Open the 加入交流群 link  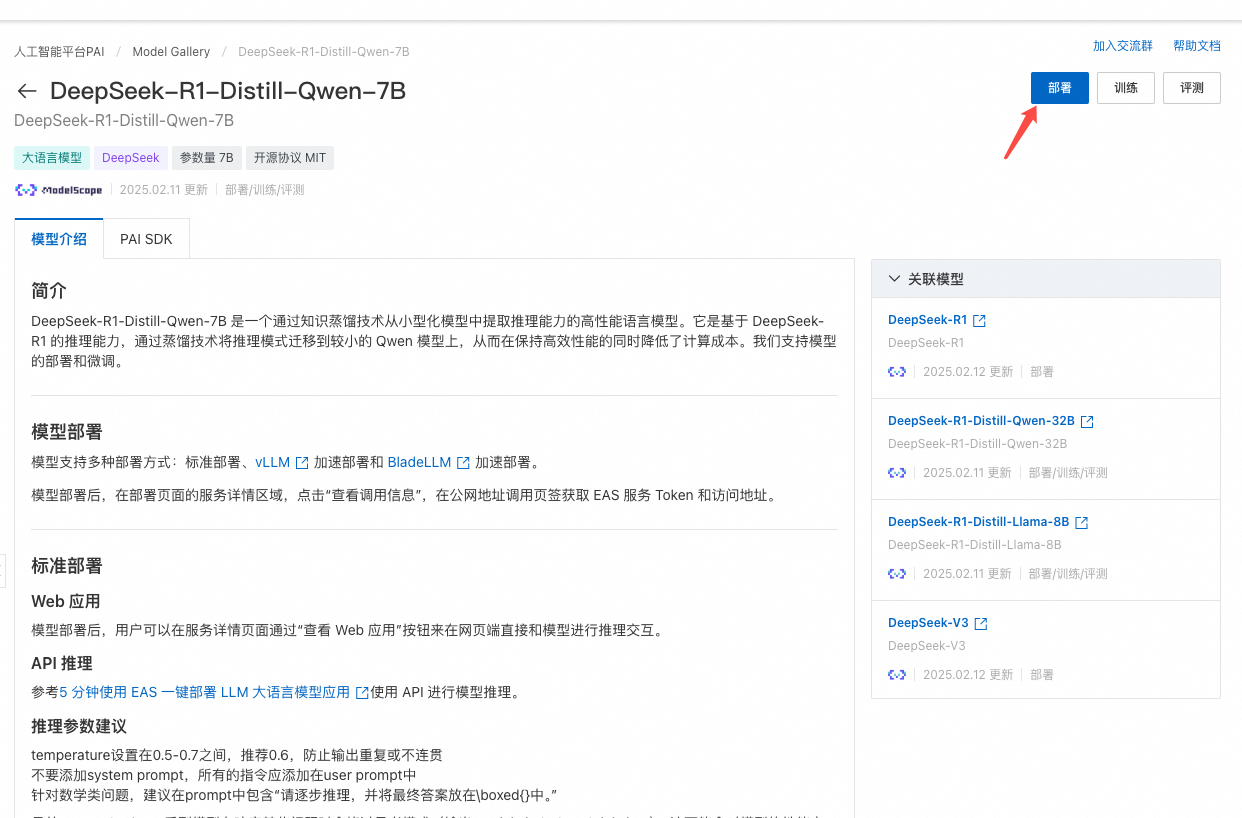click(1122, 46)
